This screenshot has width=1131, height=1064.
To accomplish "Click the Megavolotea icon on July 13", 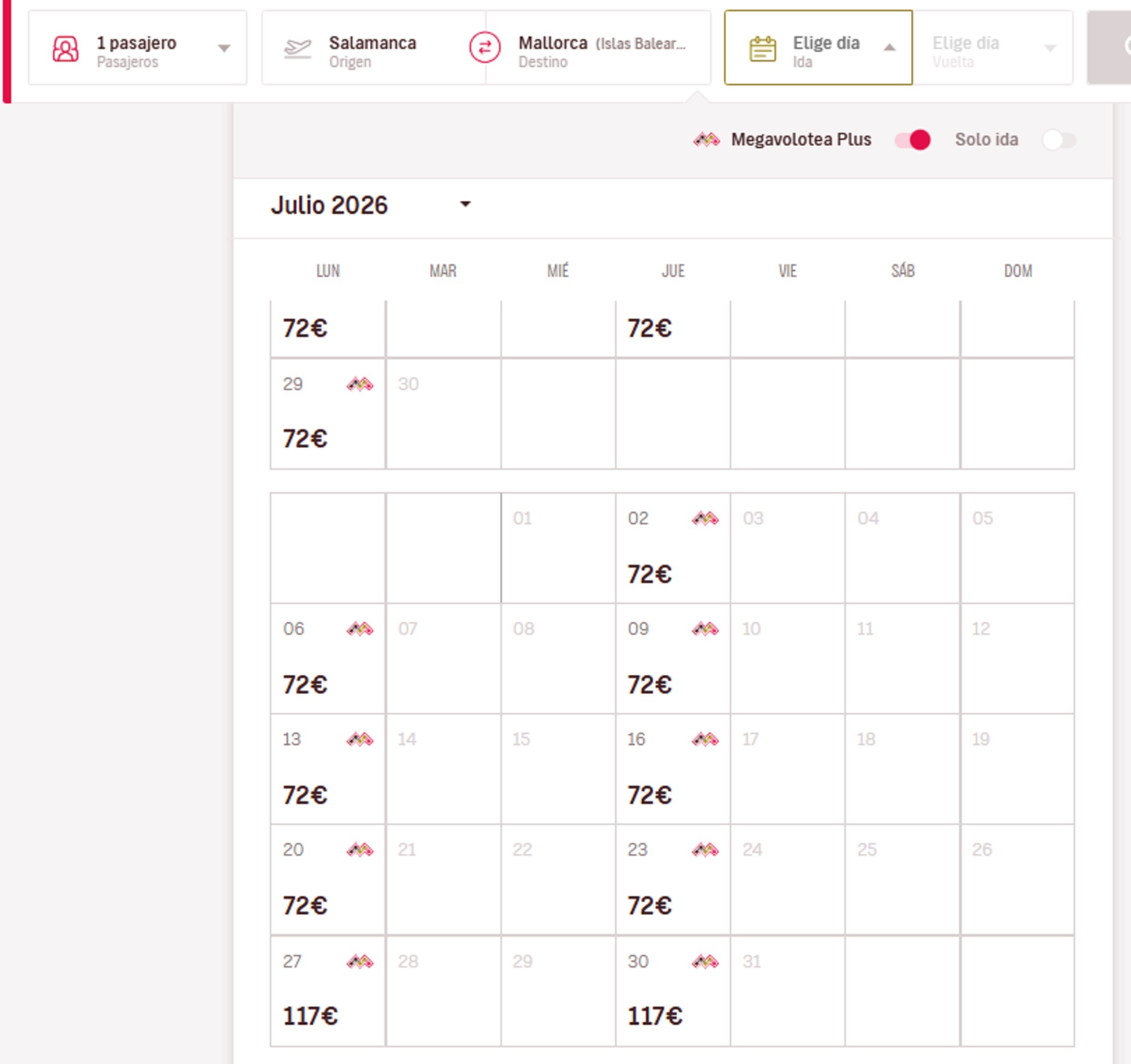I will pos(360,739).
